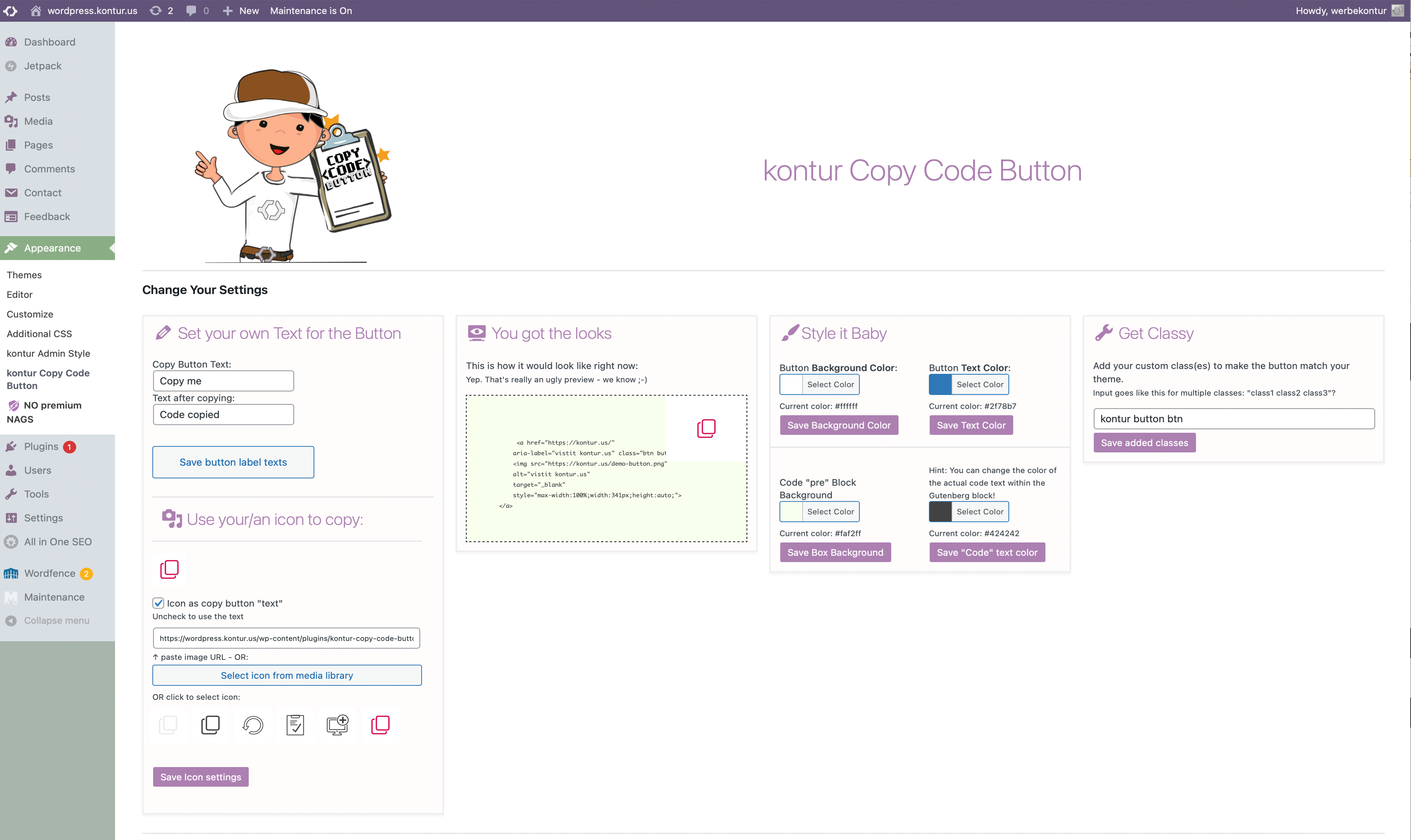Select the monitor with plus icon

tap(338, 725)
